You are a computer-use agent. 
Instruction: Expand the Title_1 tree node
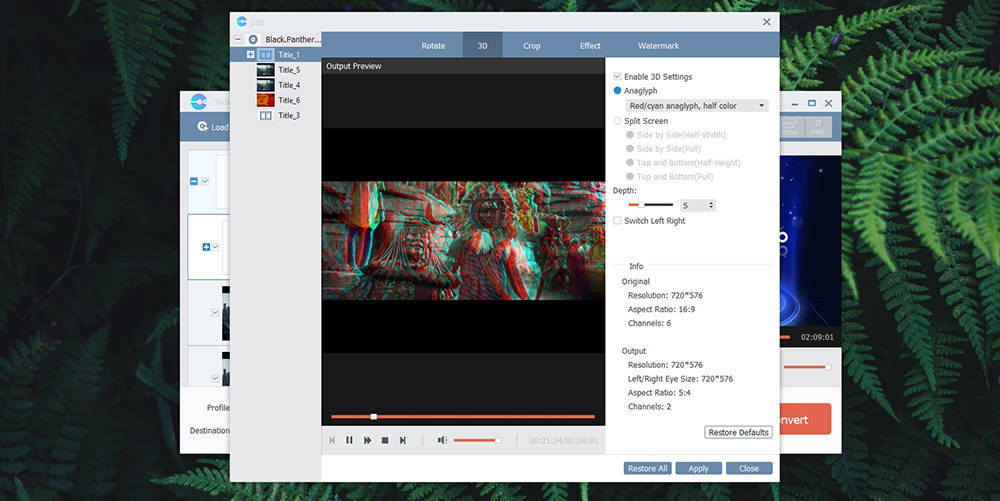point(251,55)
